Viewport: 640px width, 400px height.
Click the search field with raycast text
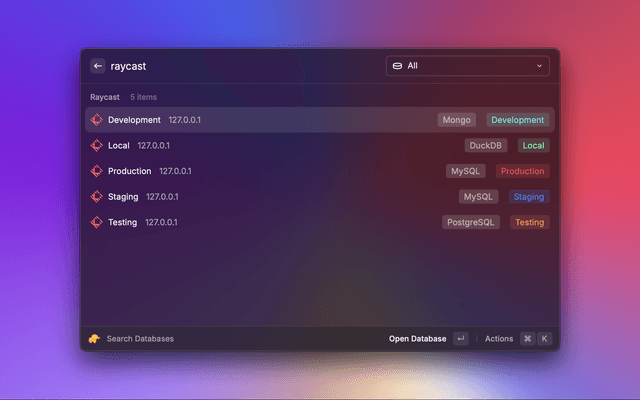[x=240, y=66]
